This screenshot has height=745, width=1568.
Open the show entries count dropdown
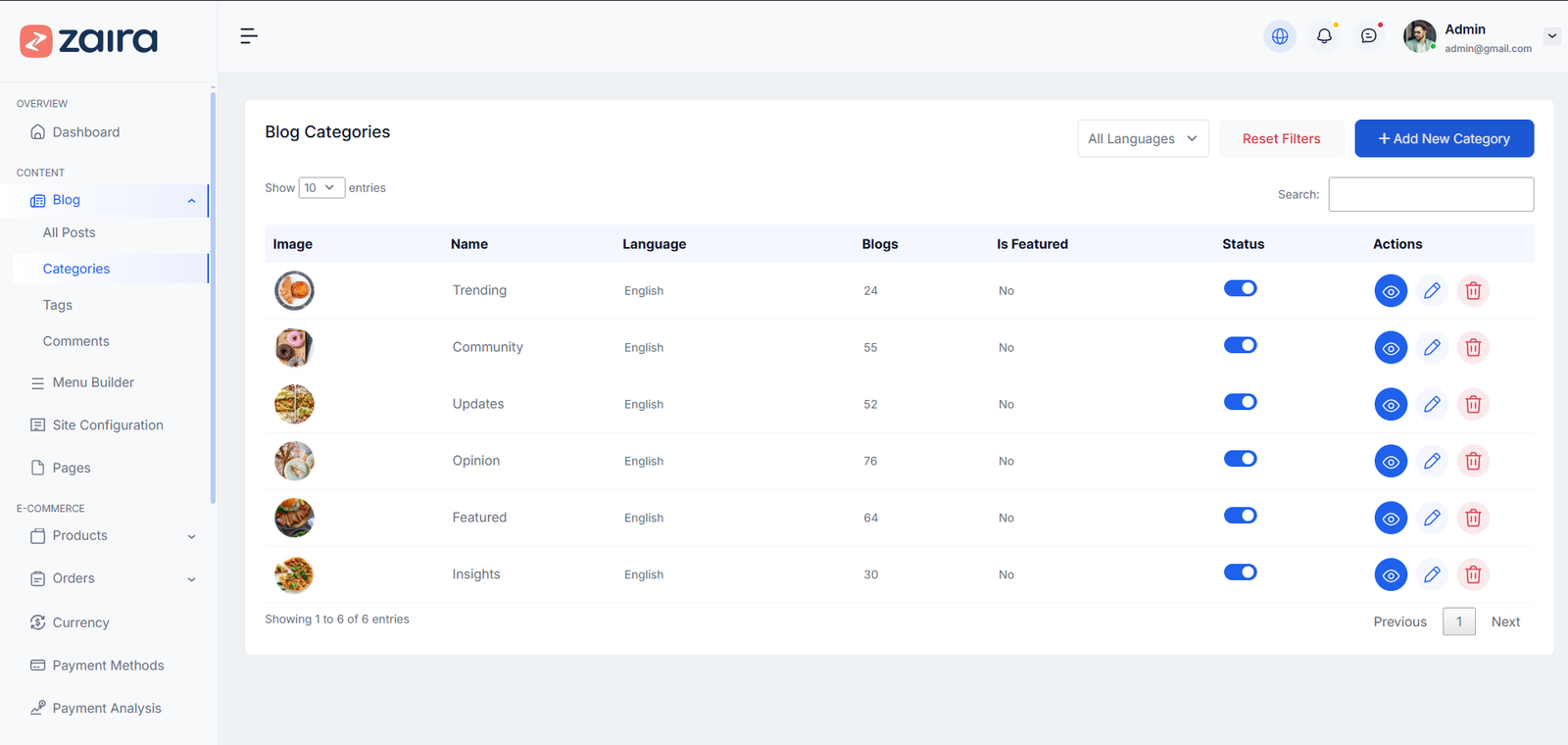click(x=321, y=188)
